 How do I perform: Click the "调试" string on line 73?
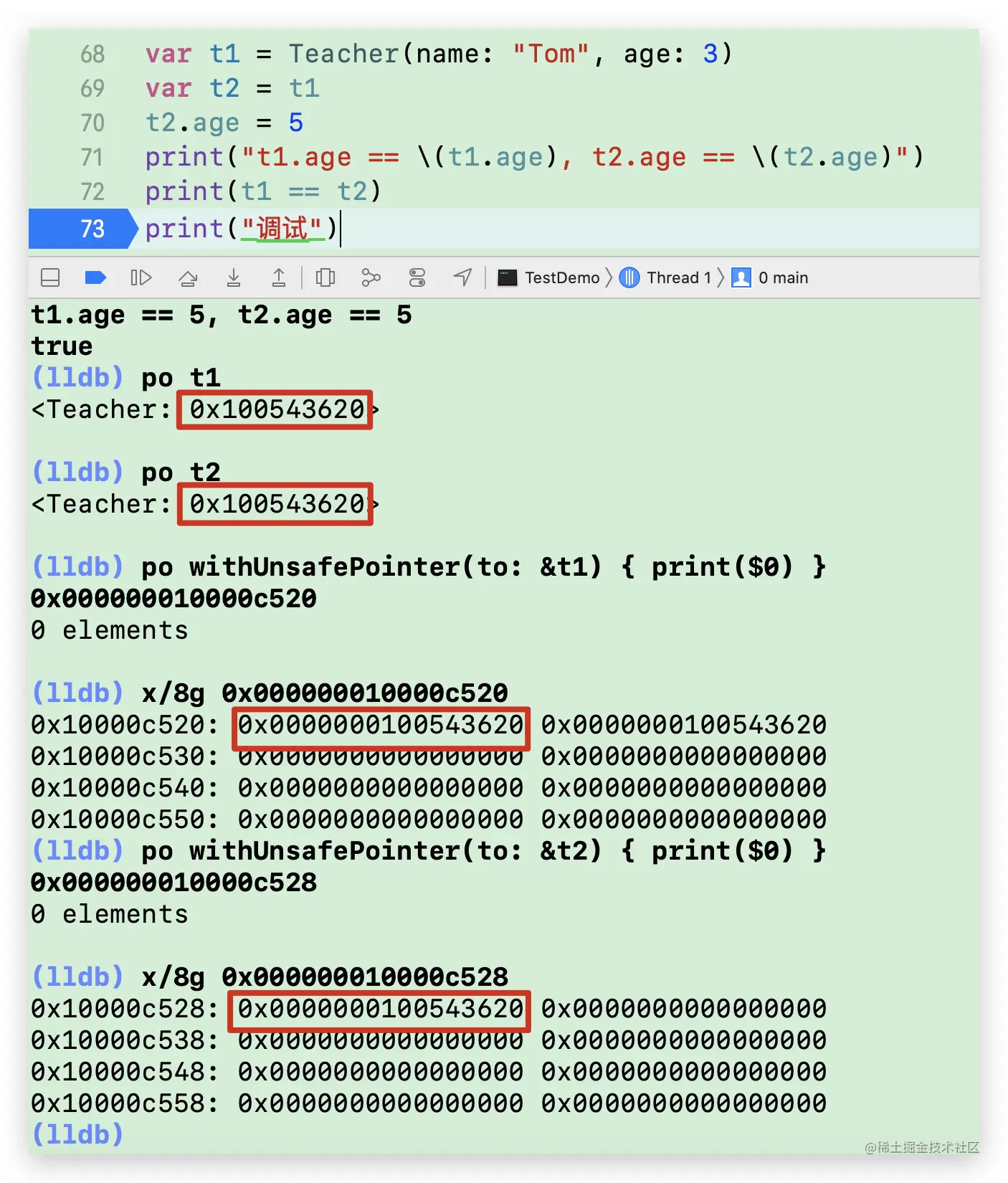(282, 229)
